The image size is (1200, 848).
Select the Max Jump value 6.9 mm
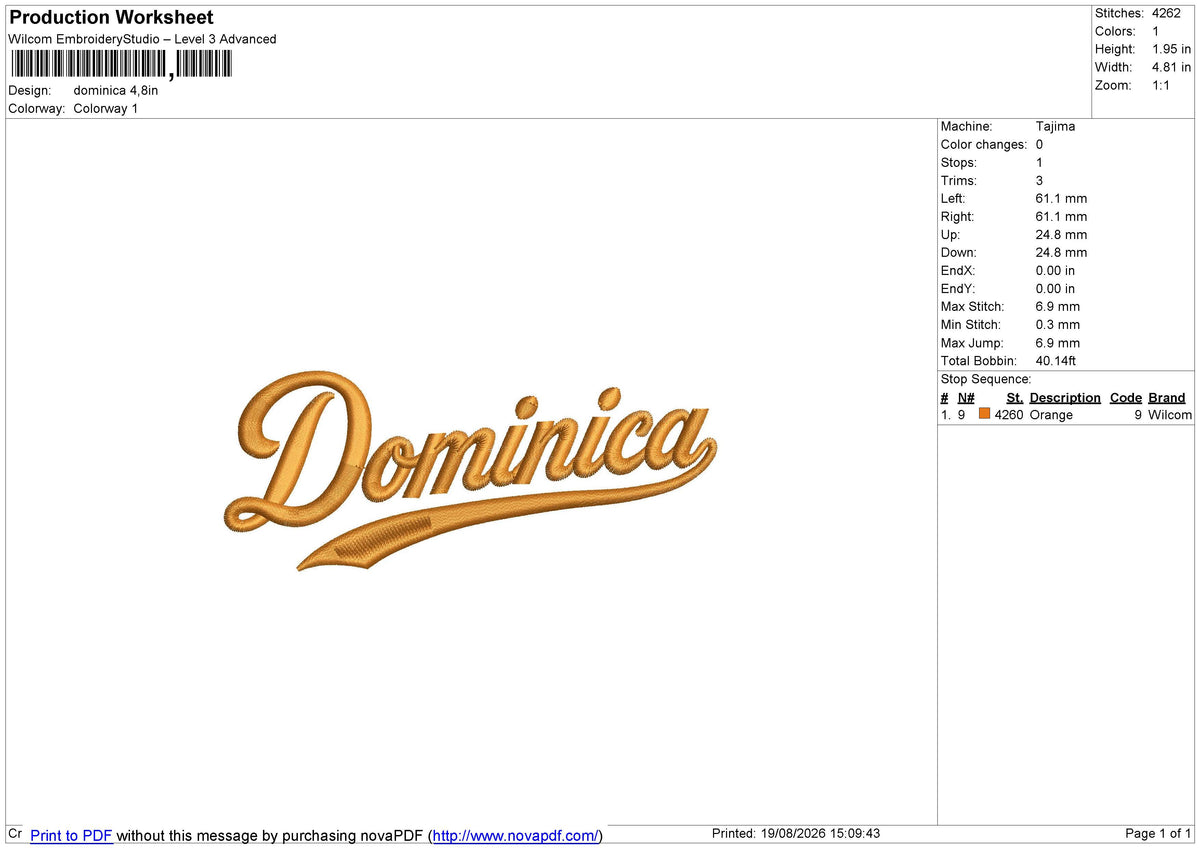[x=1058, y=342]
